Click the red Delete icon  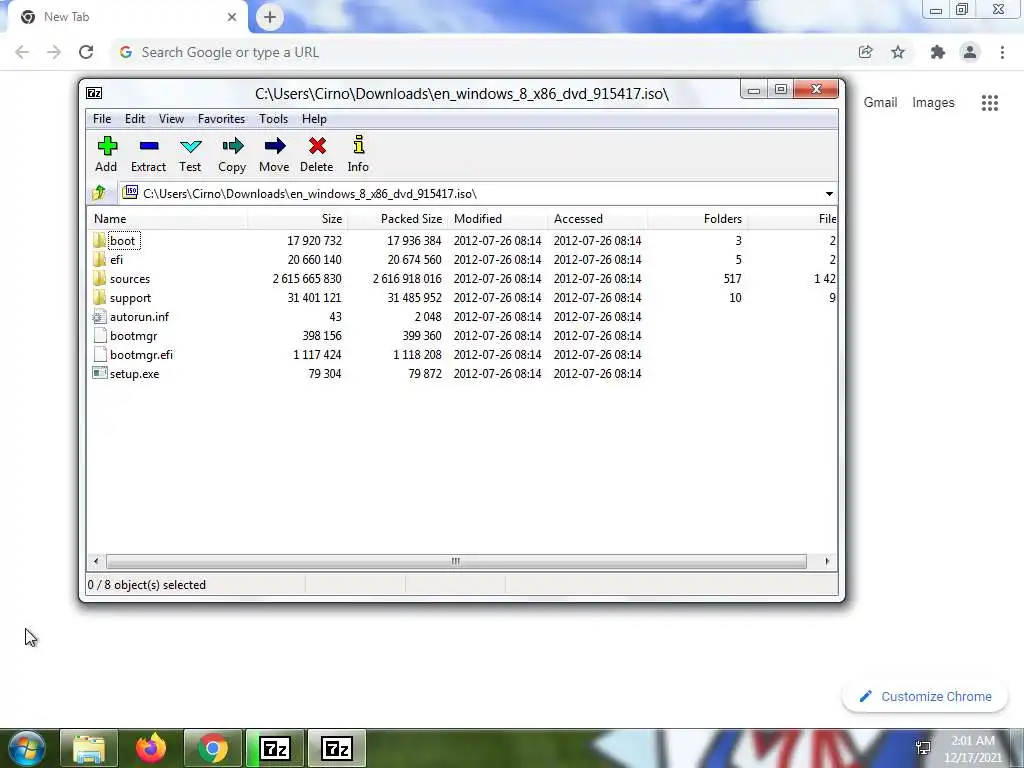pyautogui.click(x=317, y=146)
